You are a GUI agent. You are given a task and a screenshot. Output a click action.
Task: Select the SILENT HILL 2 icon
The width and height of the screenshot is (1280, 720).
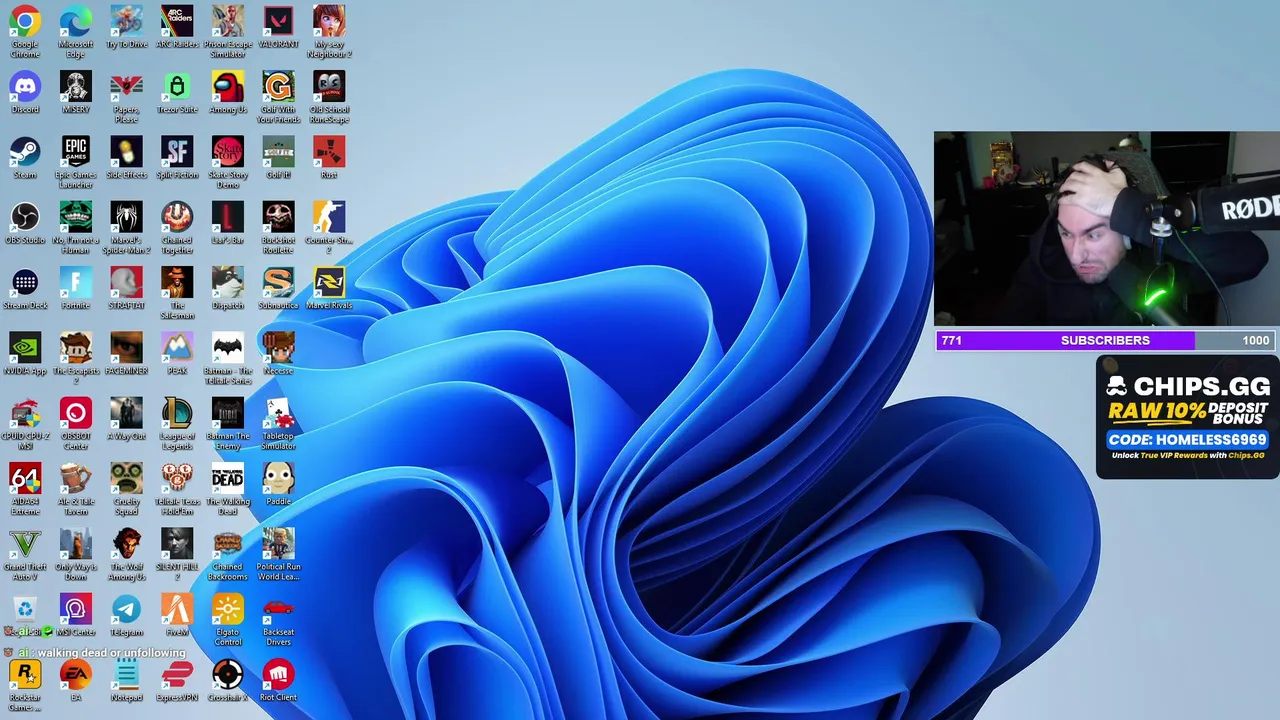(177, 544)
